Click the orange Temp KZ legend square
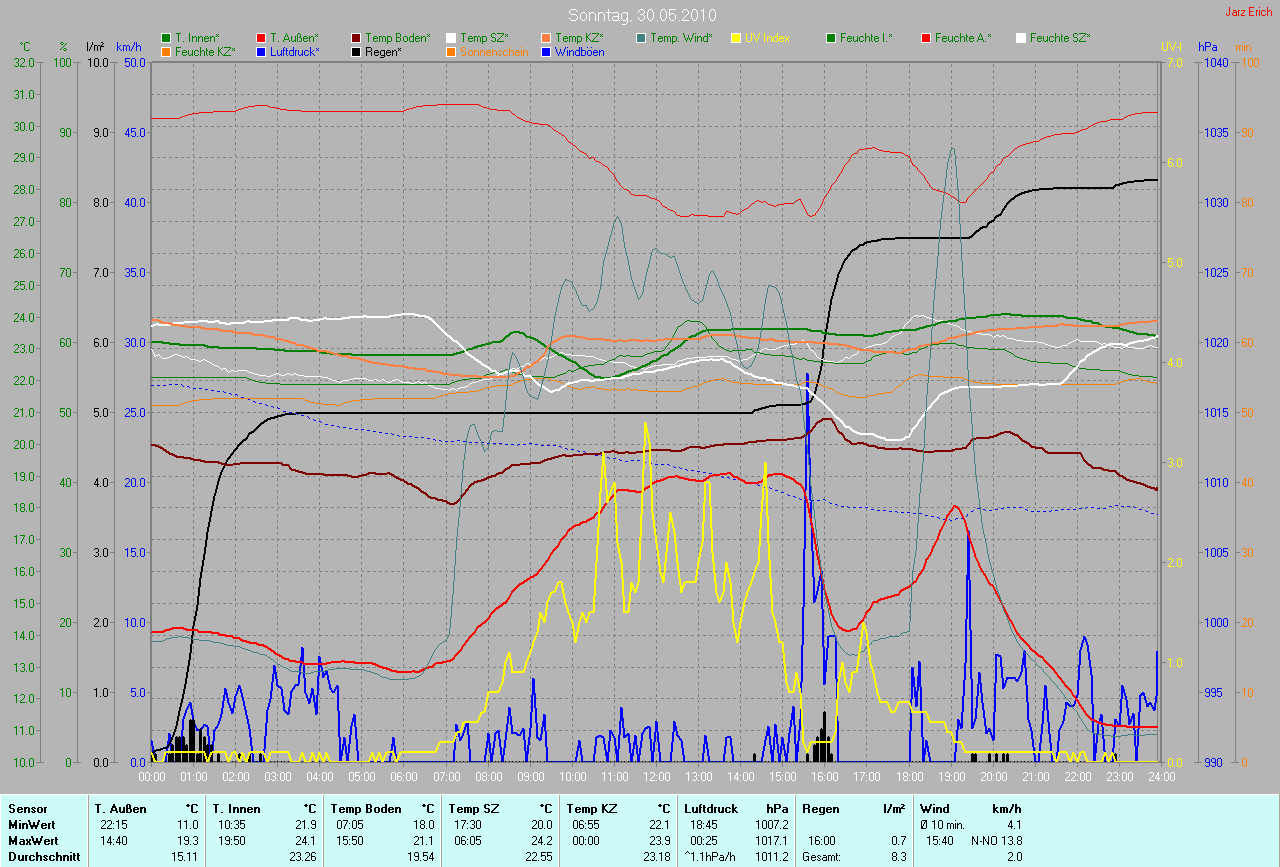Image resolution: width=1280 pixels, height=867 pixels. pos(547,38)
